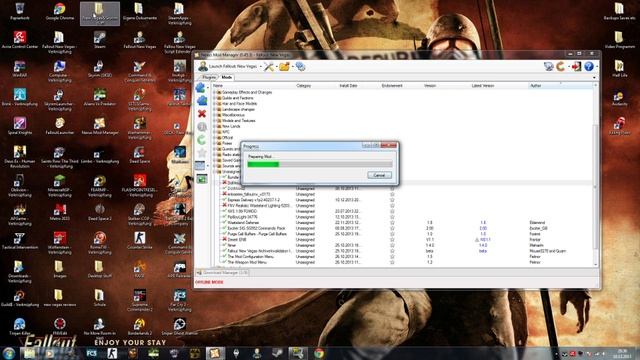Switch to the Mods tab
The height and width of the screenshot is (360, 640).
click(227, 77)
